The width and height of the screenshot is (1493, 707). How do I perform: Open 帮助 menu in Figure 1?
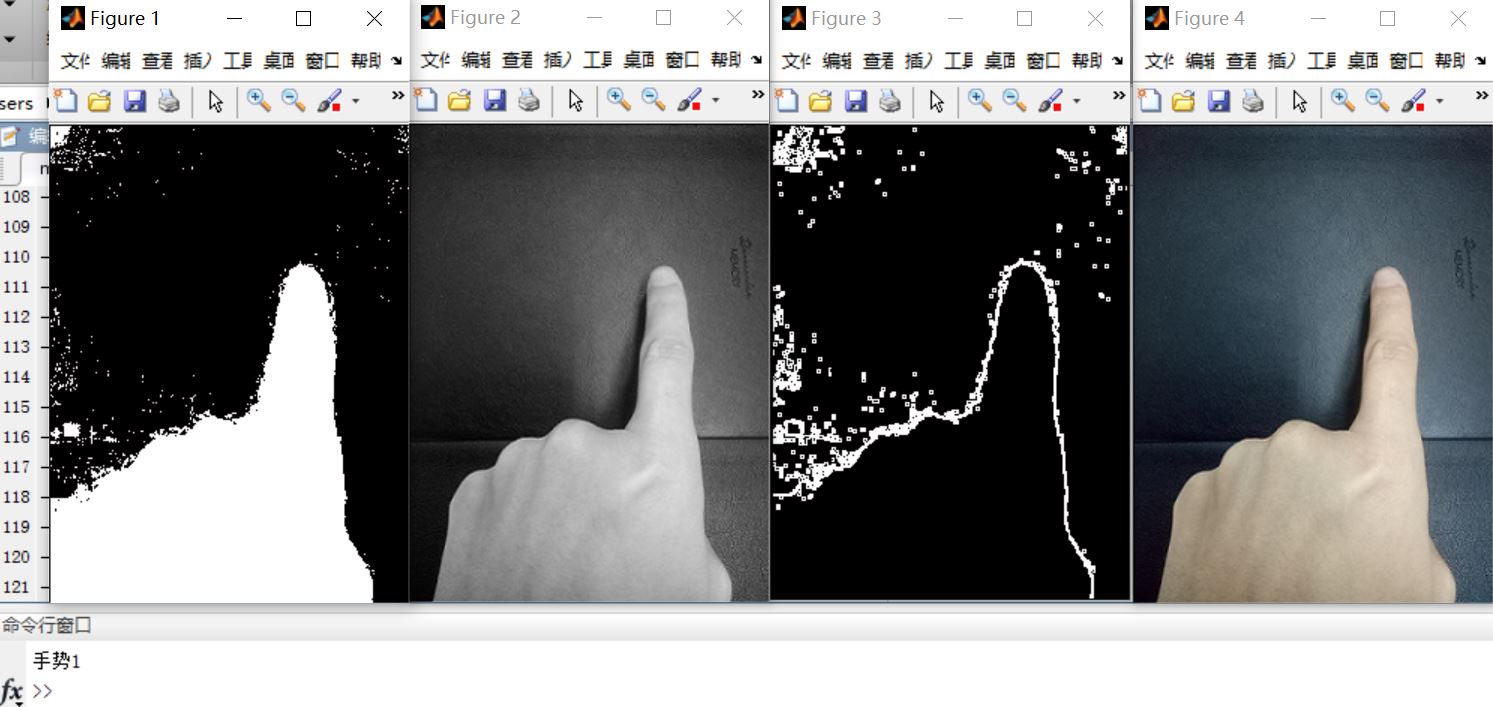[366, 61]
